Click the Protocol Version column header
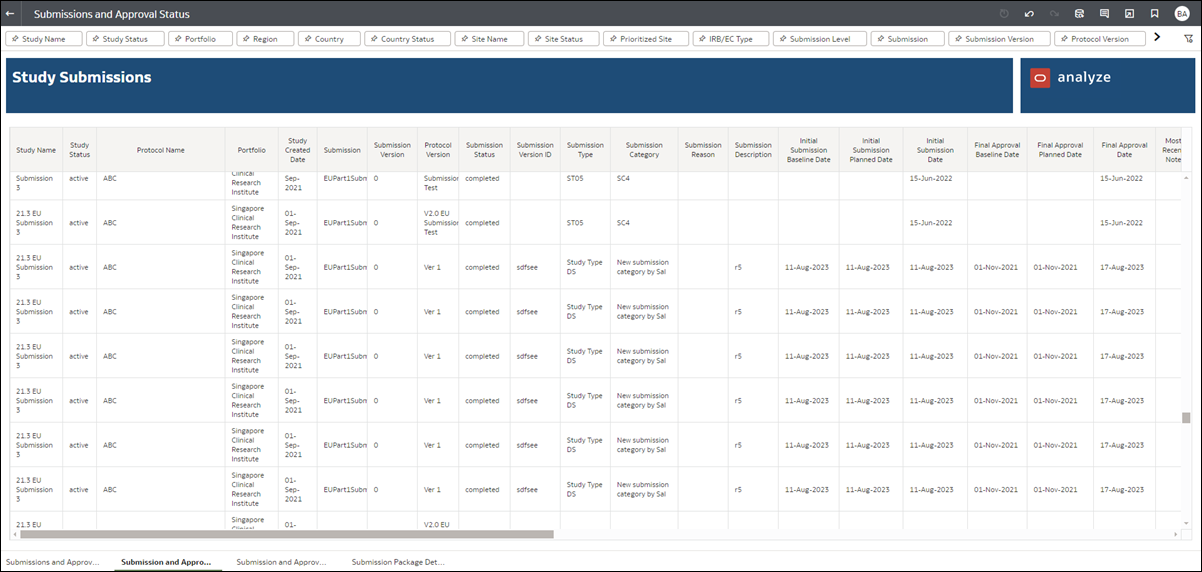The image size is (1202, 572). (x=438, y=150)
